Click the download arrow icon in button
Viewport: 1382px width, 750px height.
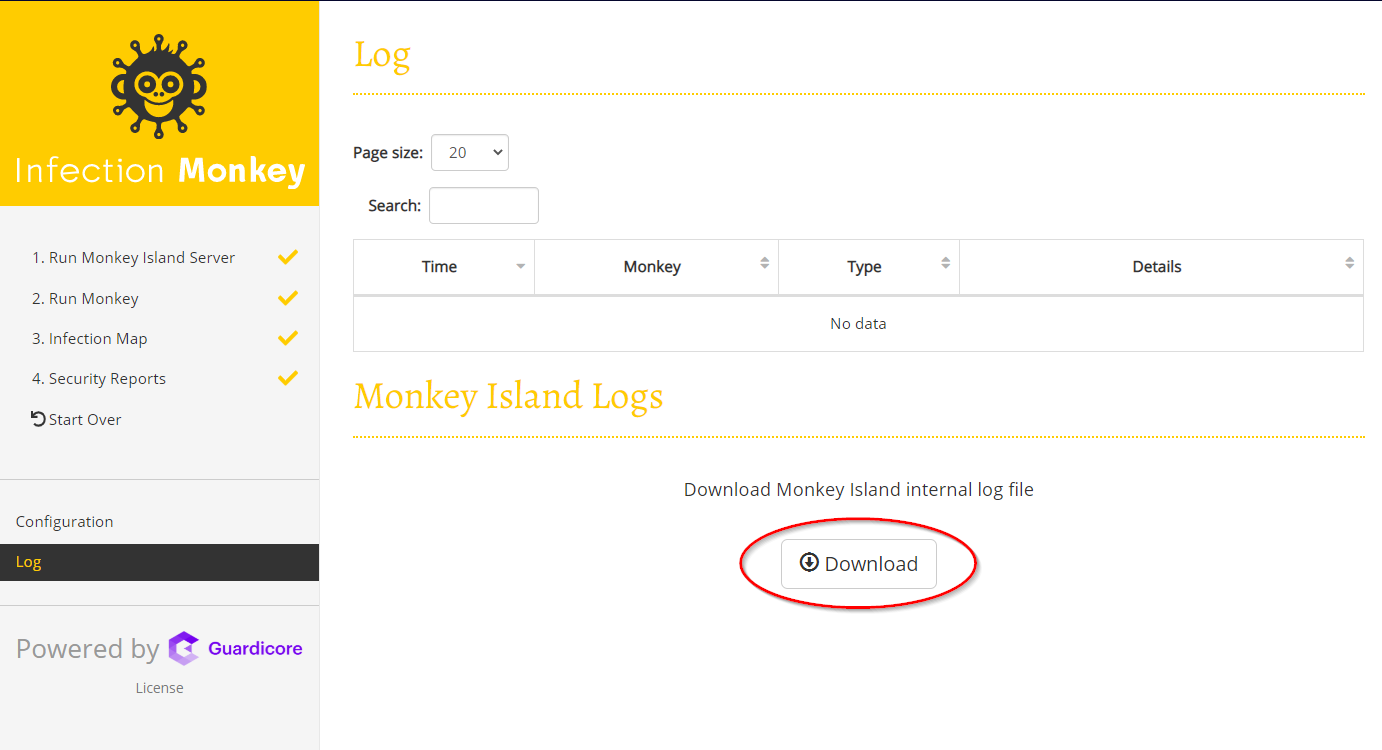(809, 563)
